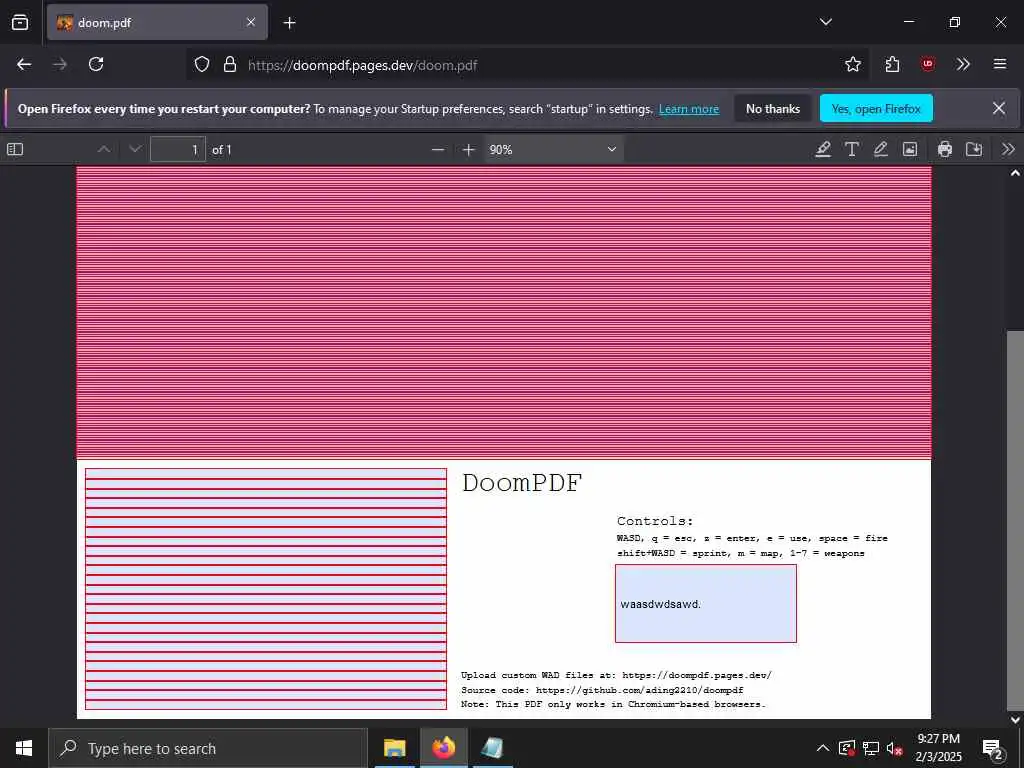Open the List all tabs dropdown
Image resolution: width=1024 pixels, height=768 pixels.
825,22
